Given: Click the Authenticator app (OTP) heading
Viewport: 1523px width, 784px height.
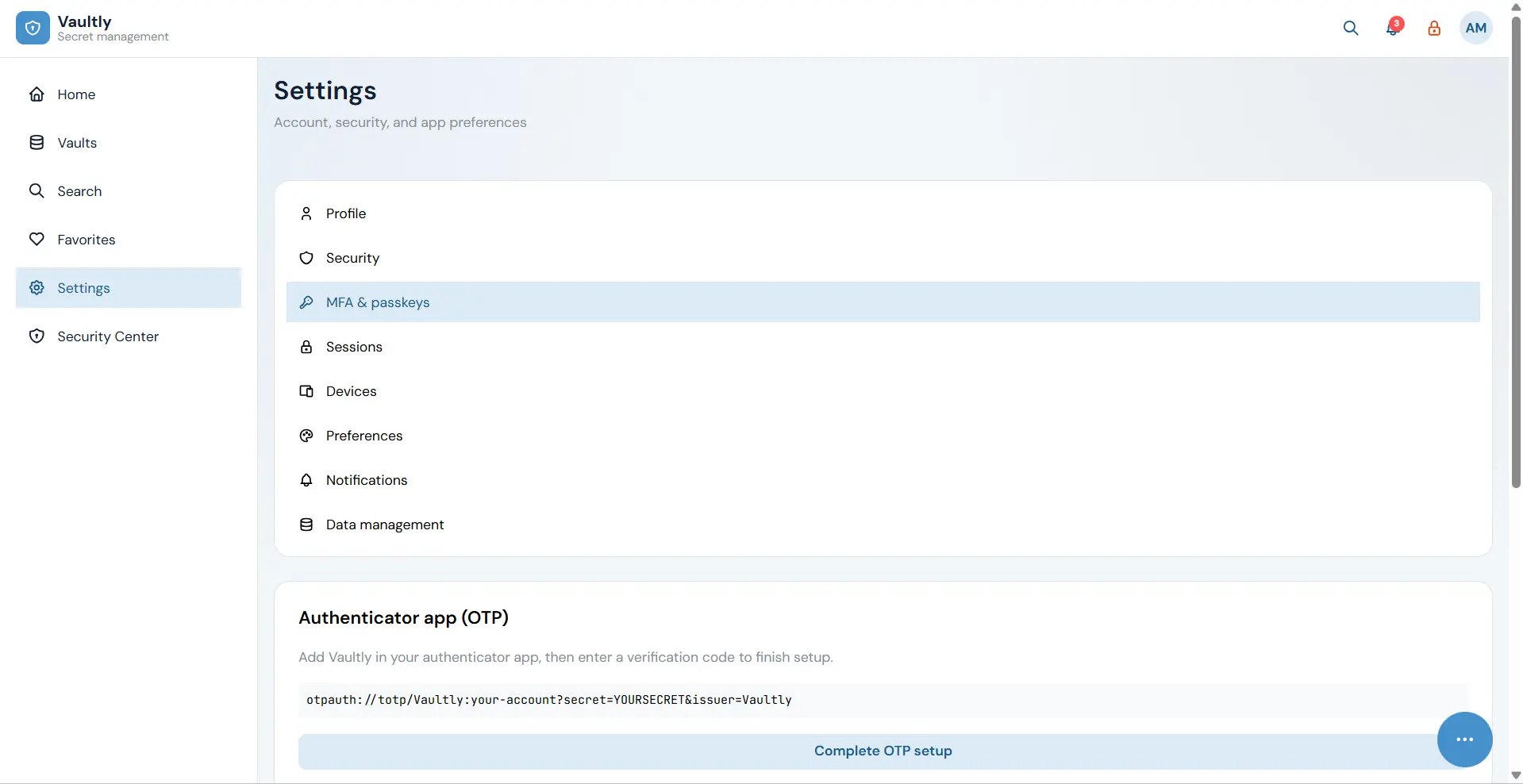Looking at the screenshot, I should point(403,617).
